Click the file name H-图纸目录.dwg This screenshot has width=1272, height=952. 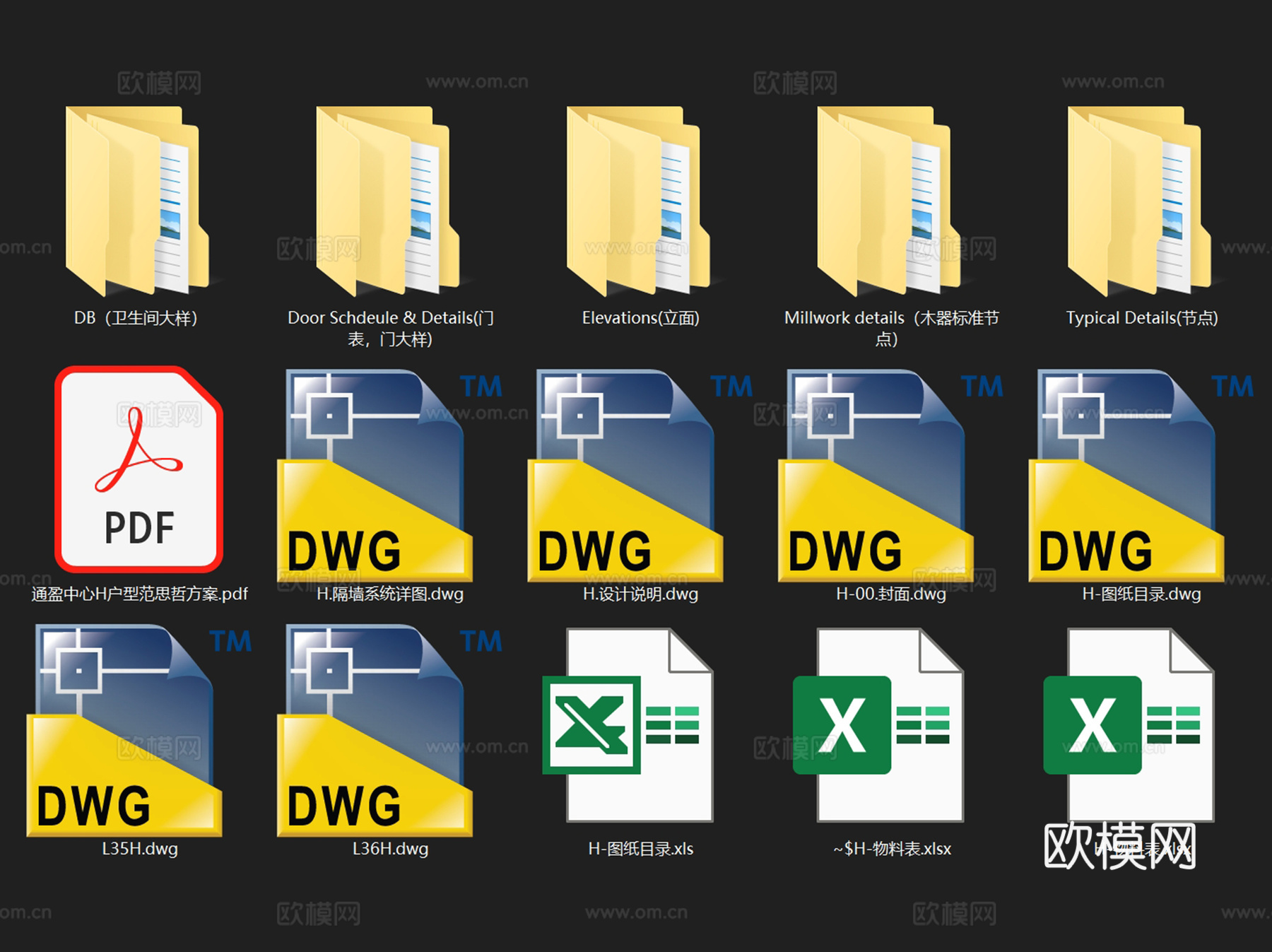[x=1142, y=594]
